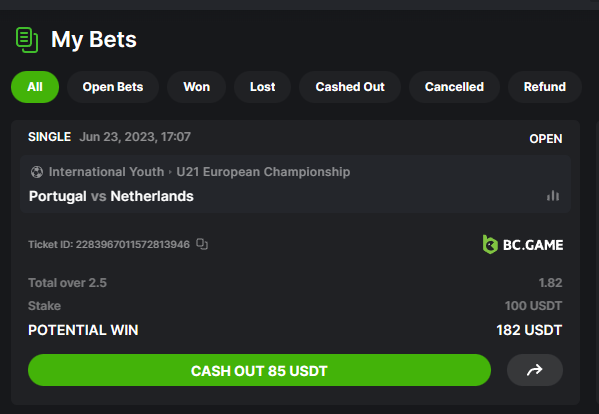Filter by Lost bets
Viewport: 599px width, 414px height.
[262, 87]
